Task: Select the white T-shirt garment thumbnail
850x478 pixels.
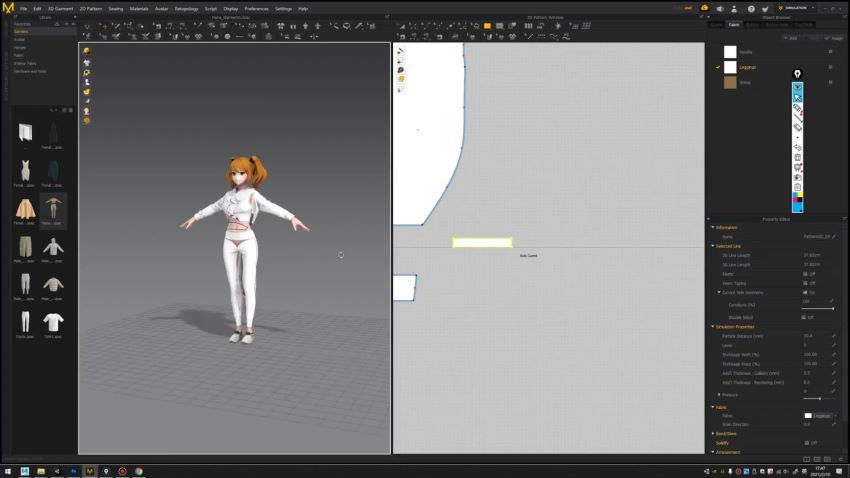Action: pyautogui.click(x=53, y=322)
